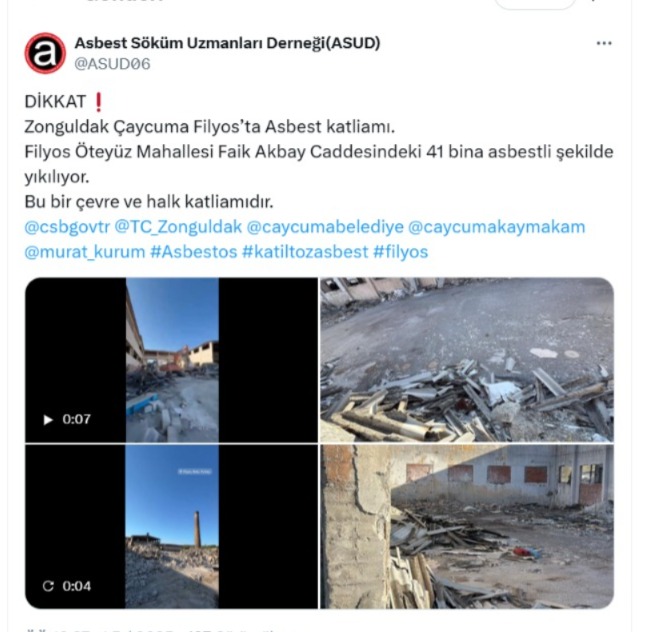Open the @ASUD06 handle
The height and width of the screenshot is (632, 645).
click(x=112, y=64)
